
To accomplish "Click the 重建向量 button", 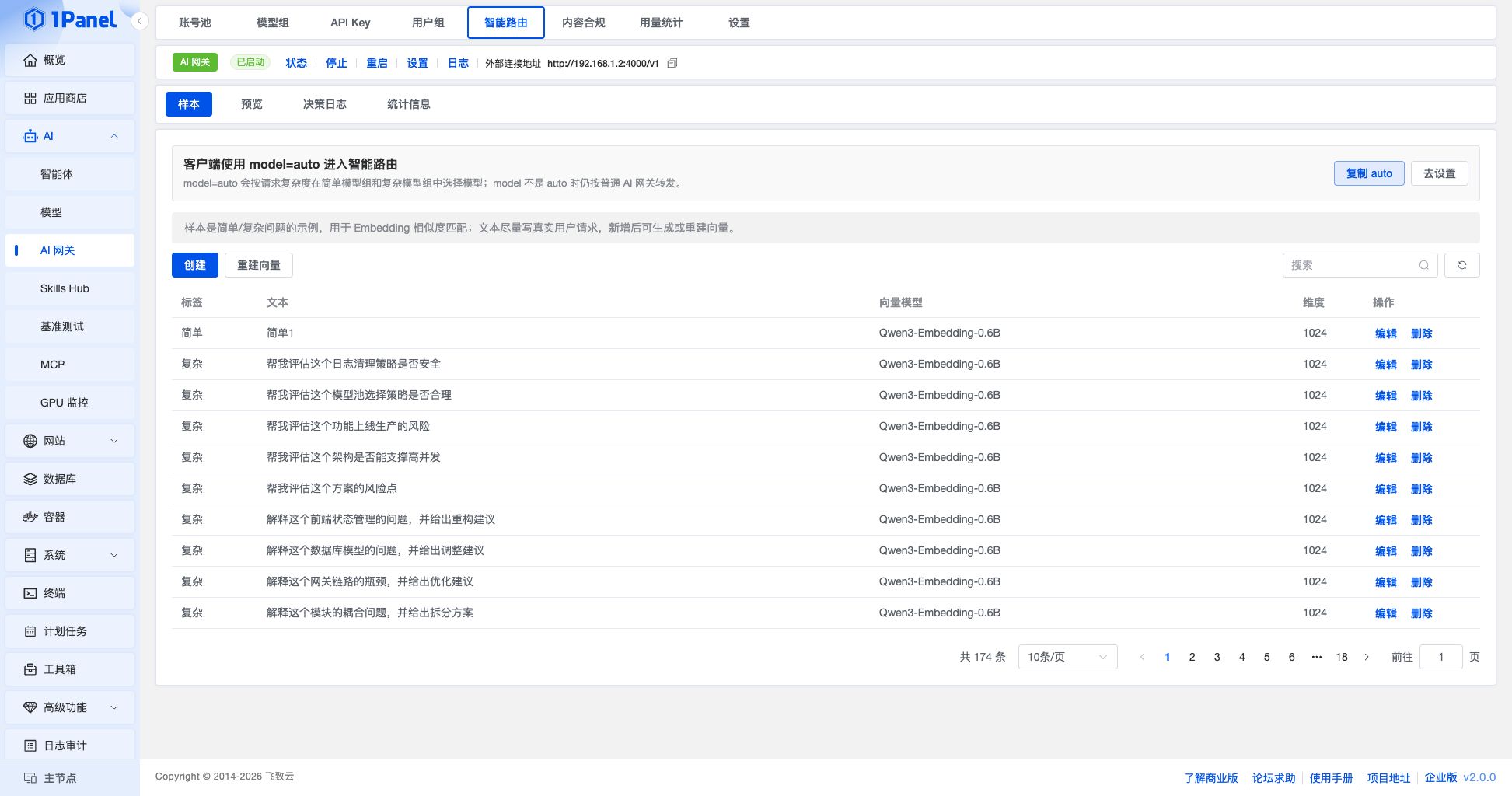I will 259,265.
